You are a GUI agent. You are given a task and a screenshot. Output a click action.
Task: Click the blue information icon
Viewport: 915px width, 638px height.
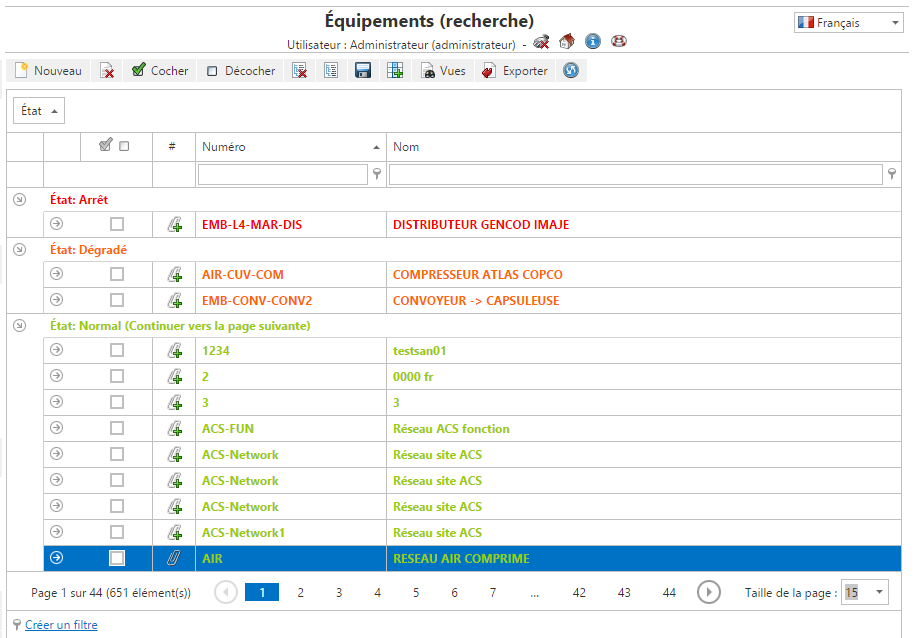593,41
